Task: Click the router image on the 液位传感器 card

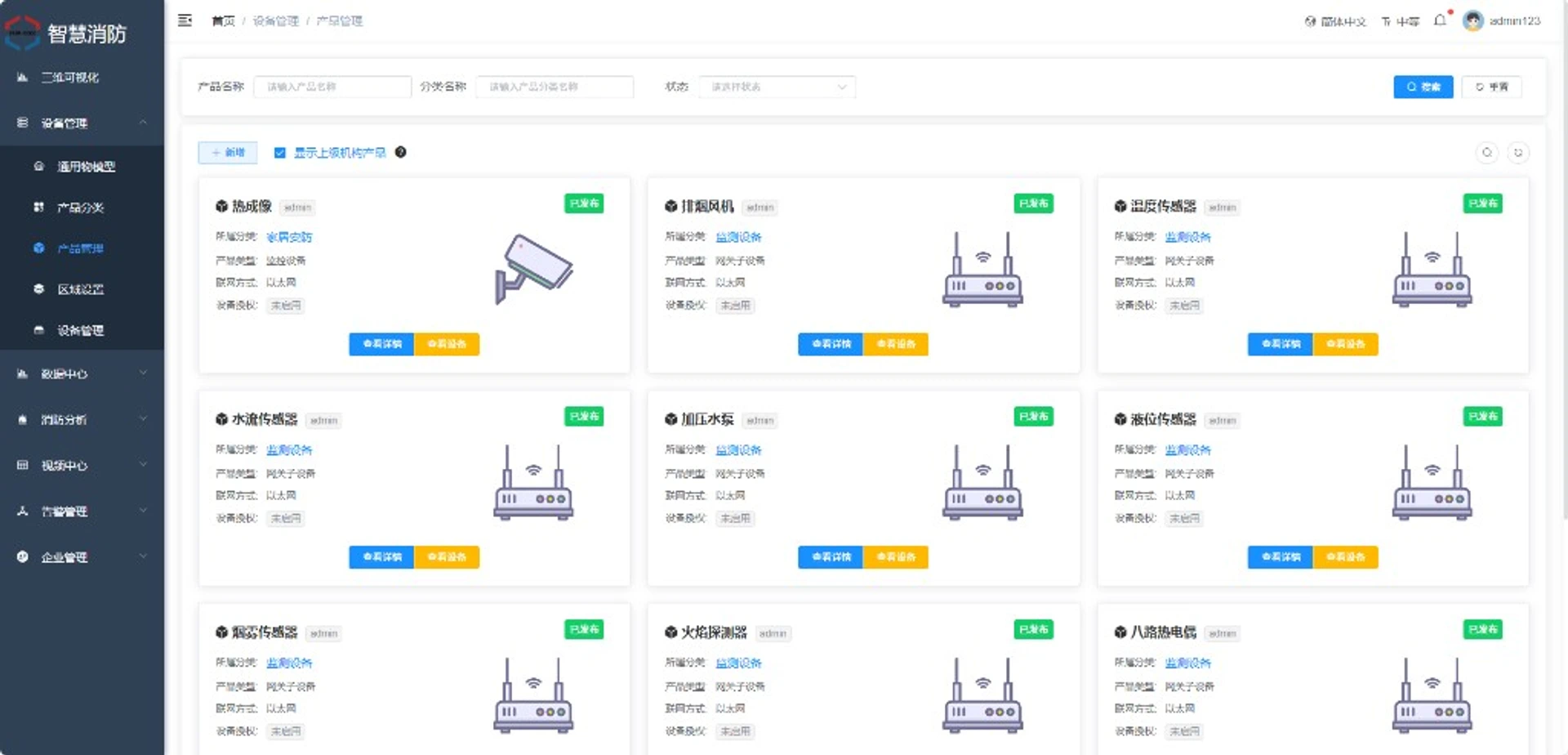Action: tap(1432, 482)
